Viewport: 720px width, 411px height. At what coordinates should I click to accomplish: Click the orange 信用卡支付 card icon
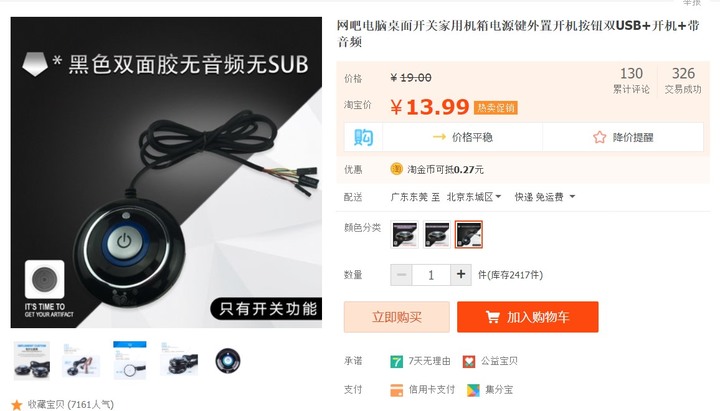[x=396, y=390]
